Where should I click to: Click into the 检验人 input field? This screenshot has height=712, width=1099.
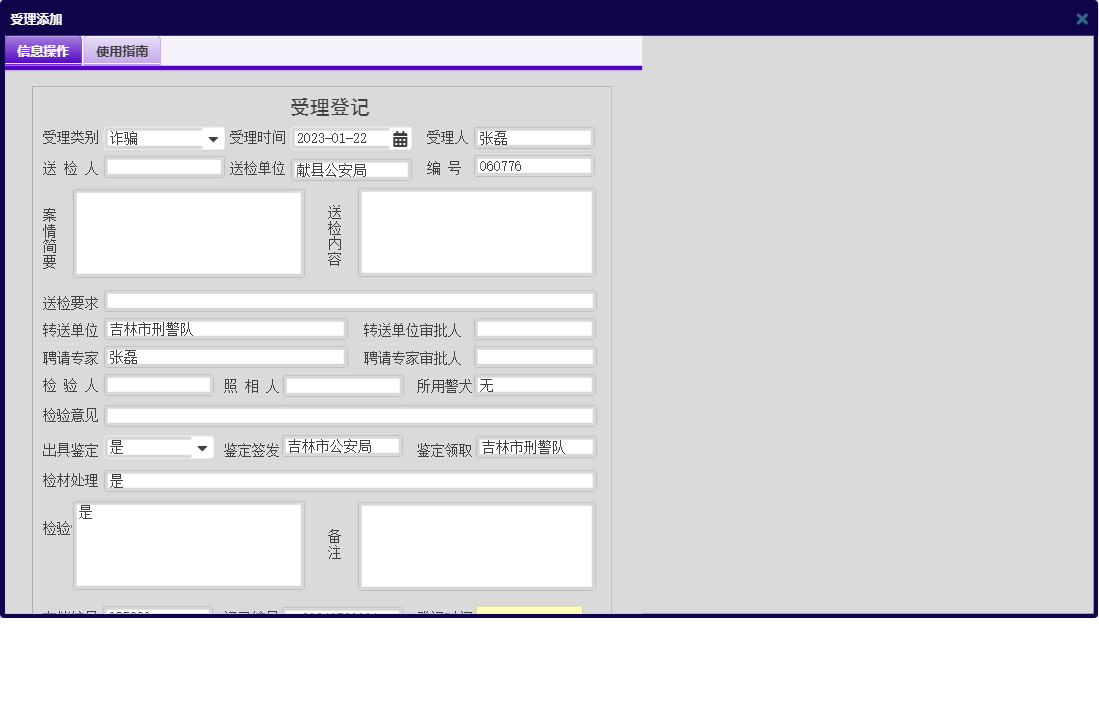point(158,384)
